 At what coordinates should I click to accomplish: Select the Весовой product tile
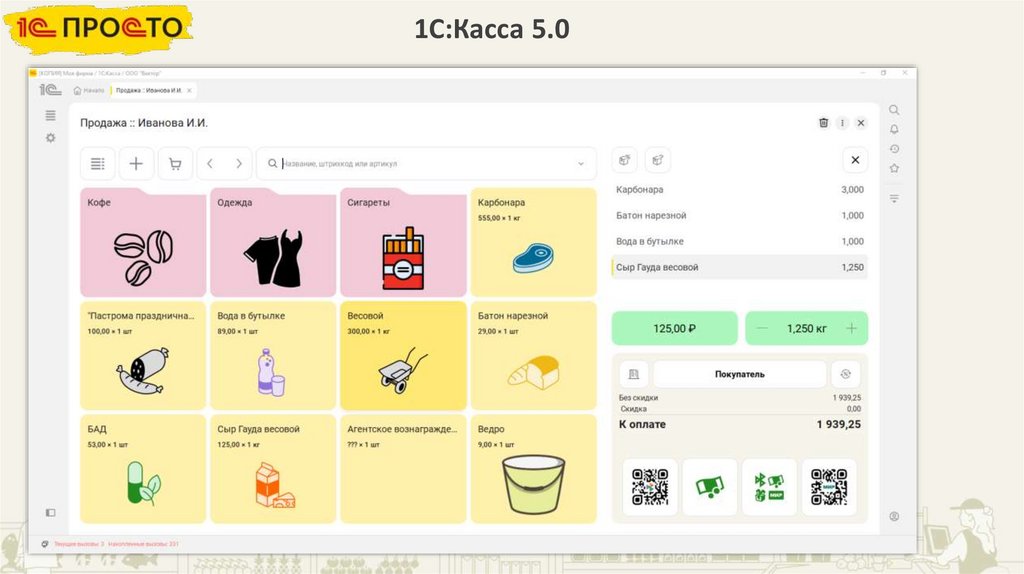coord(403,355)
